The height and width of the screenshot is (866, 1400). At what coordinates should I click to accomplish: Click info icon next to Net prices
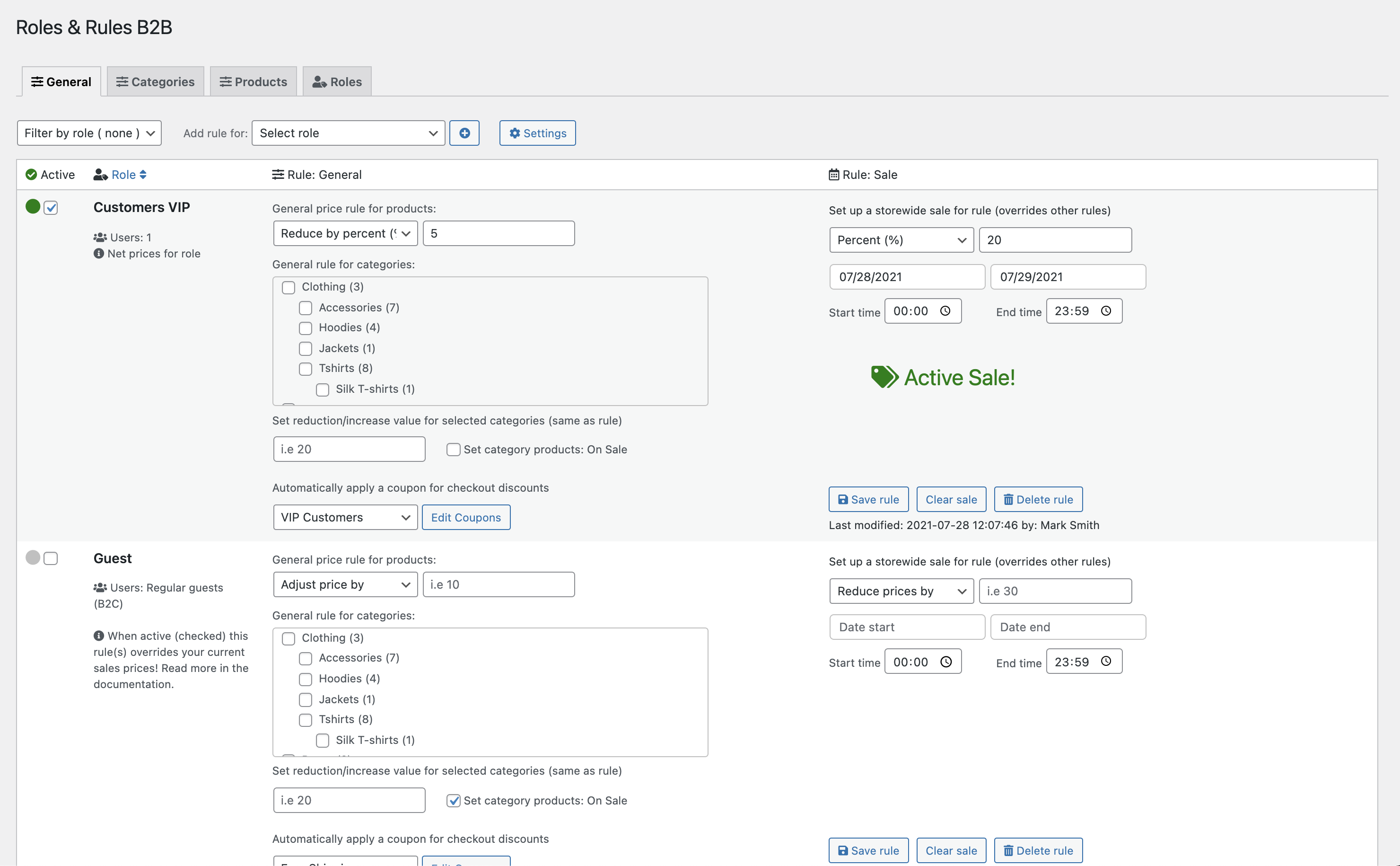pyautogui.click(x=98, y=253)
